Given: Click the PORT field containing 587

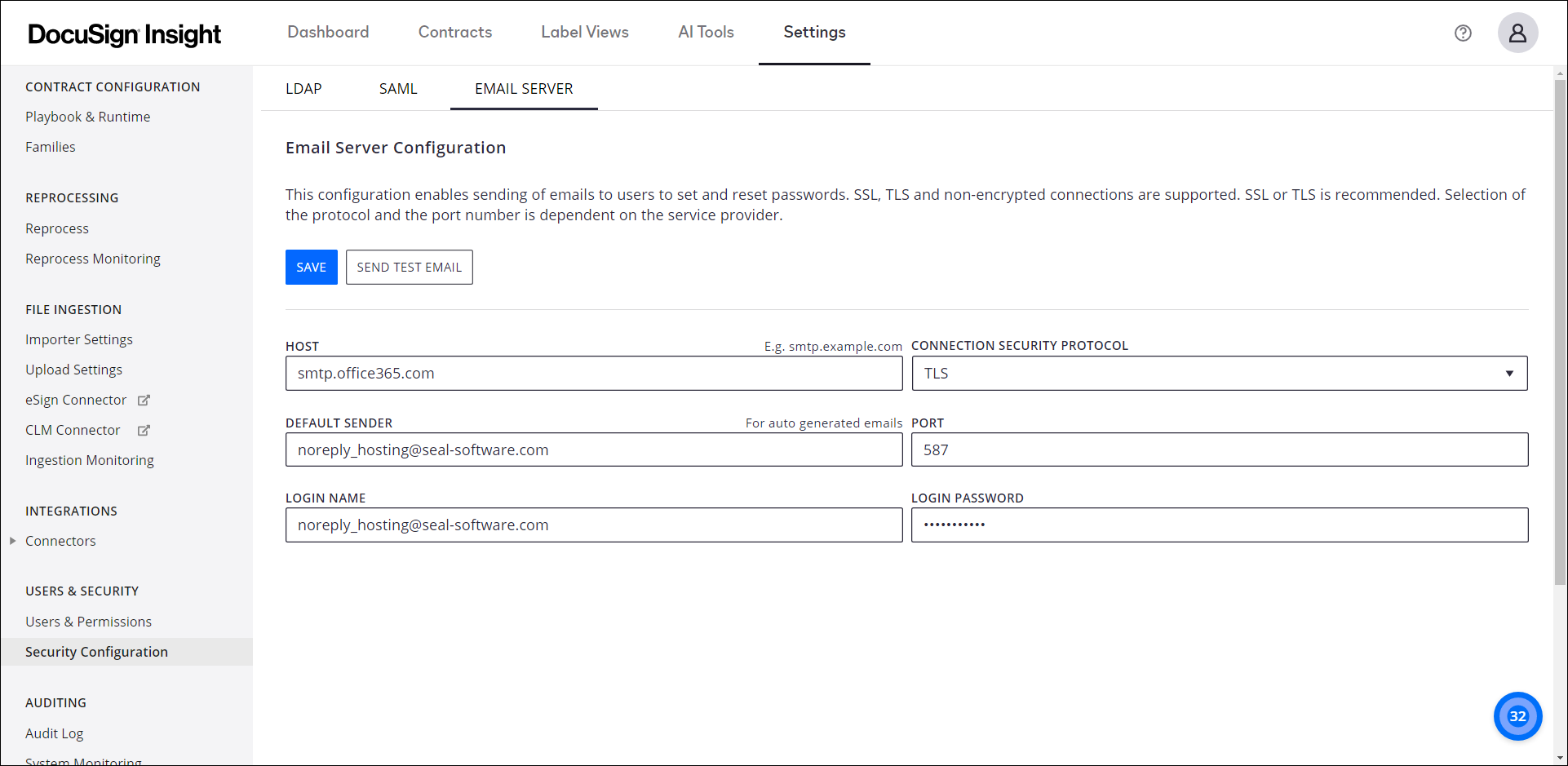Looking at the screenshot, I should click(1219, 450).
